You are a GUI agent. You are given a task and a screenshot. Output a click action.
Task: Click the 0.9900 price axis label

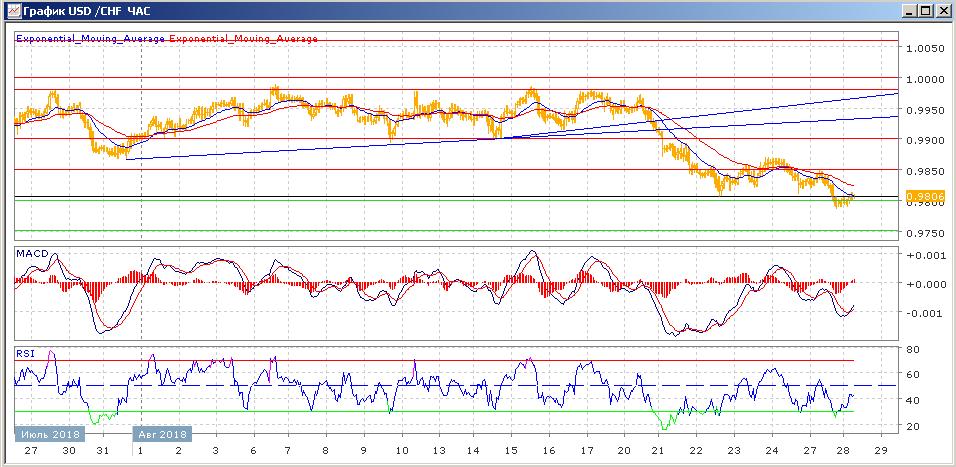pyautogui.click(x=926, y=140)
